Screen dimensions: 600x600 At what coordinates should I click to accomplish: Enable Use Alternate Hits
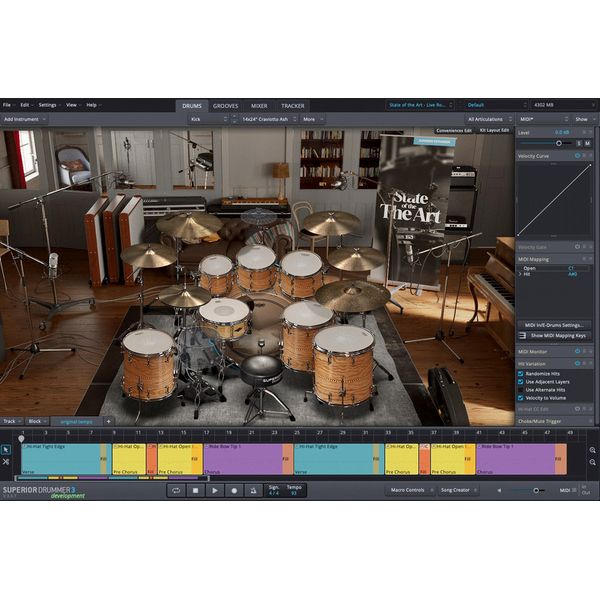[520, 390]
